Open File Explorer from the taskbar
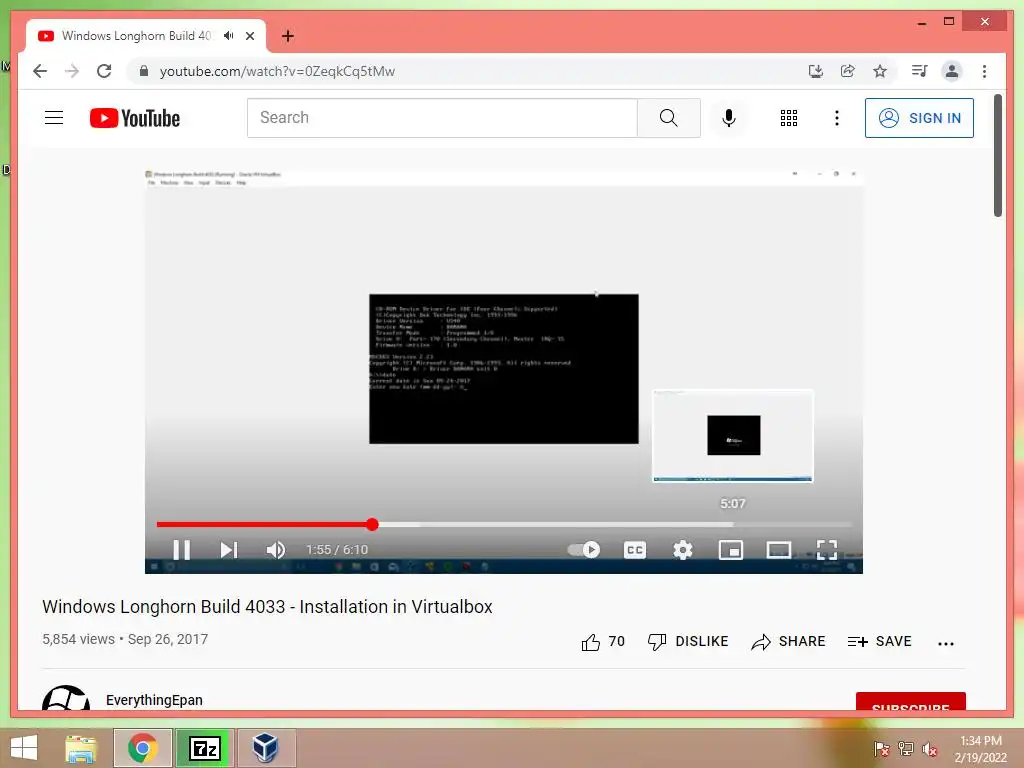Screen dimensions: 1024x768 80,748
